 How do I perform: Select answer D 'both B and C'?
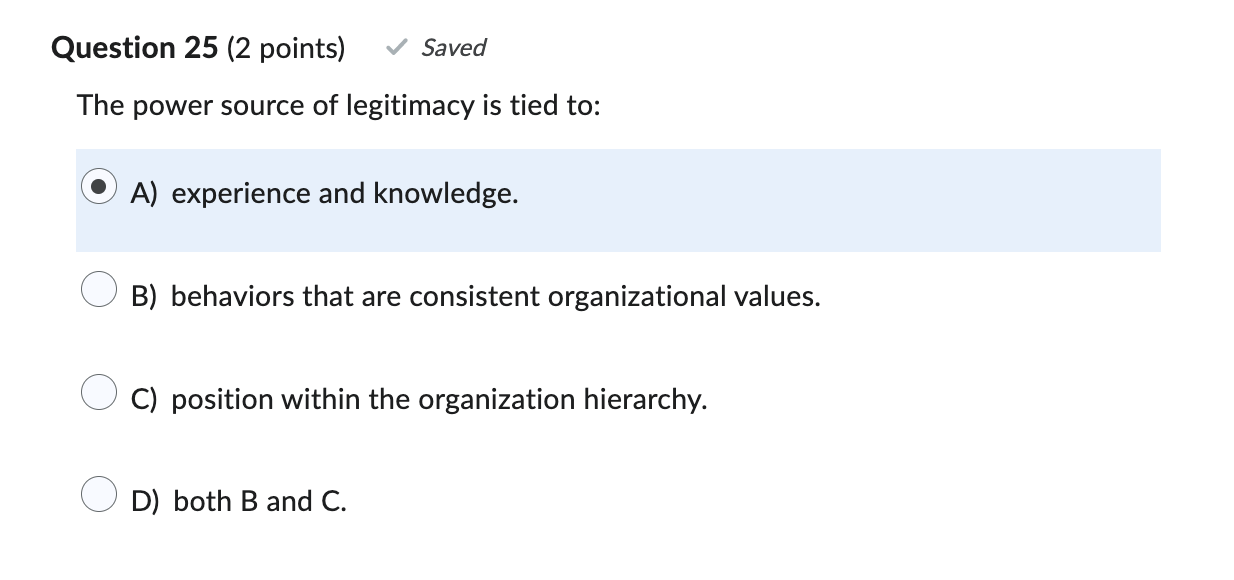click(258, 501)
